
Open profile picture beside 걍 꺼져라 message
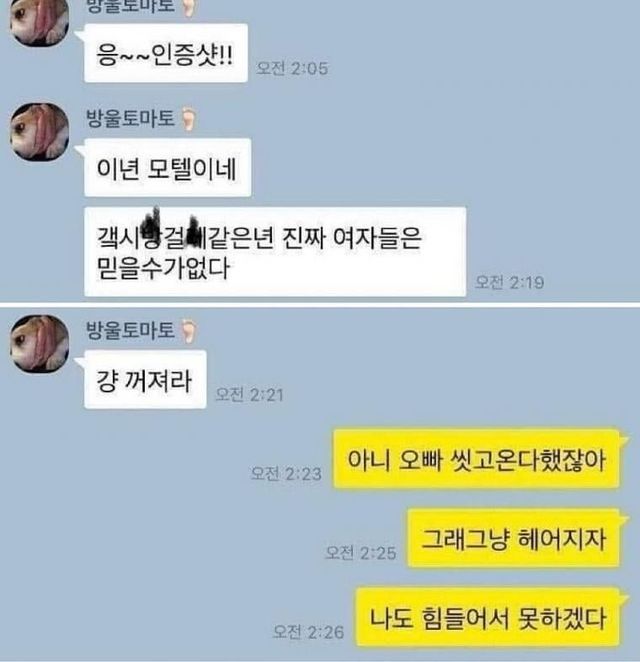coord(40,343)
